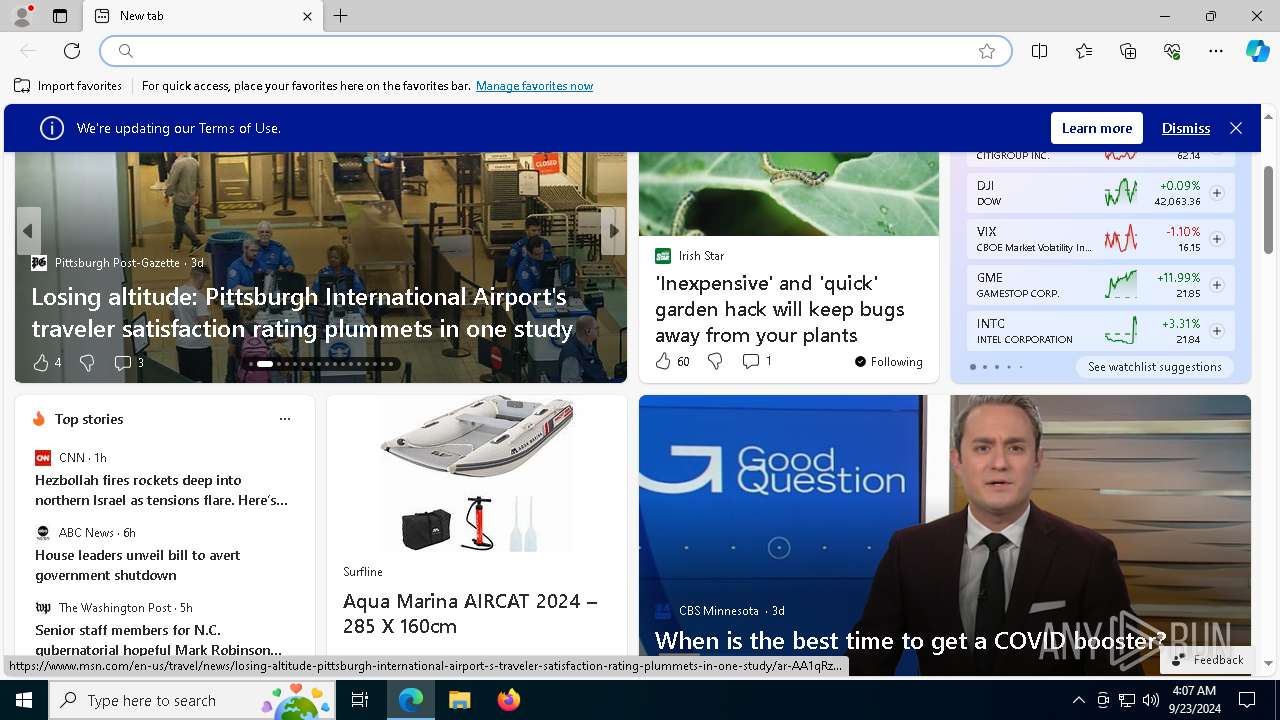The width and height of the screenshot is (1280, 720).
Task: Open COVID booster video headline
Action: click(x=910, y=640)
